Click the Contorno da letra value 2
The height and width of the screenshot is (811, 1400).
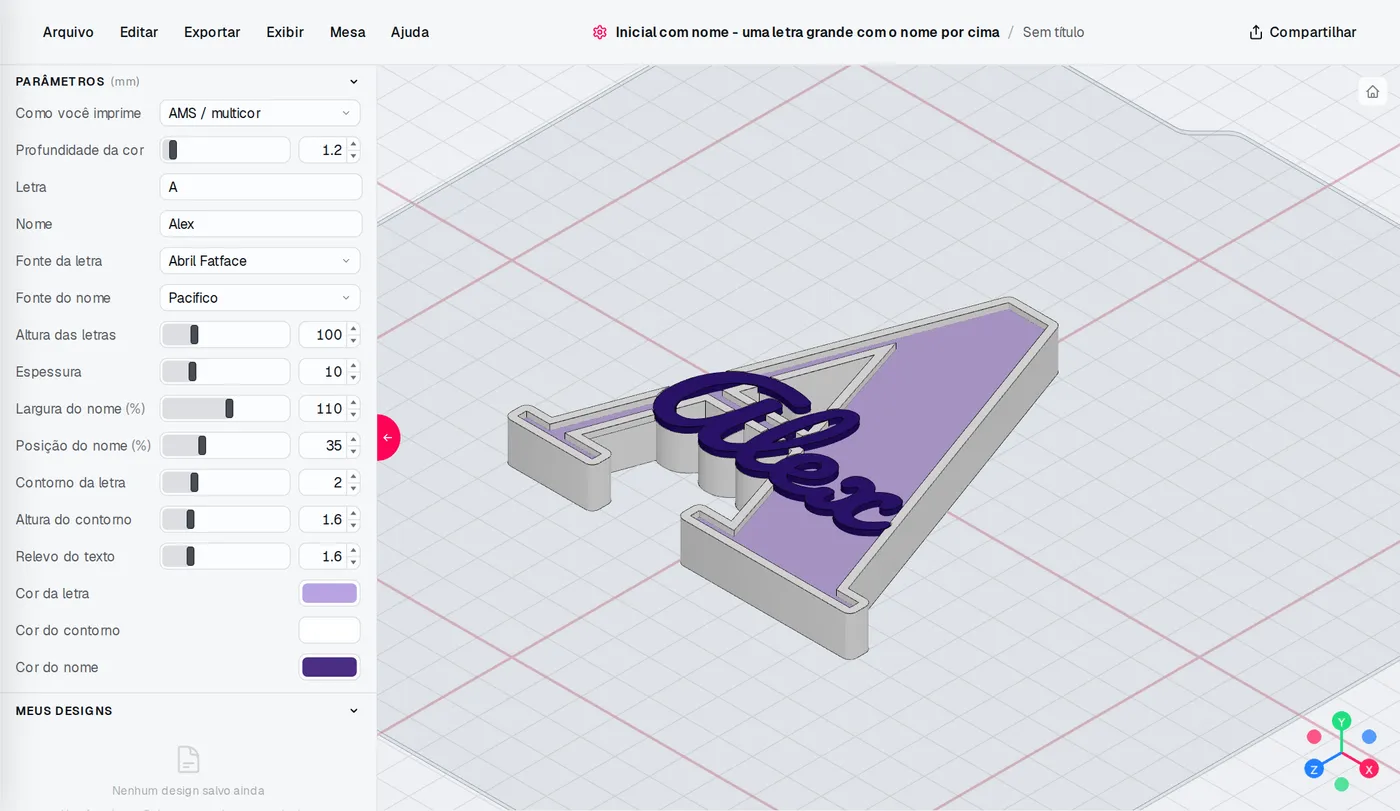pos(322,483)
